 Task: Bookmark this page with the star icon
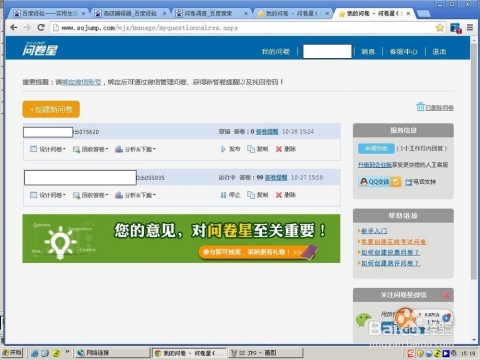pos(440,28)
